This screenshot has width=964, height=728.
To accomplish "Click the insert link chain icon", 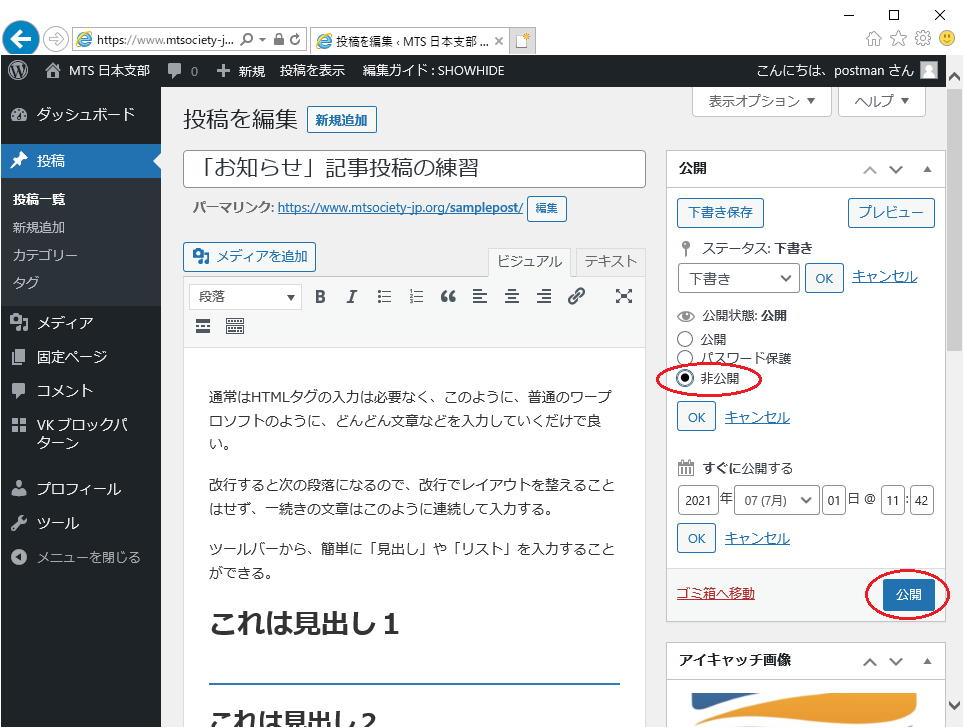I will 576,296.
